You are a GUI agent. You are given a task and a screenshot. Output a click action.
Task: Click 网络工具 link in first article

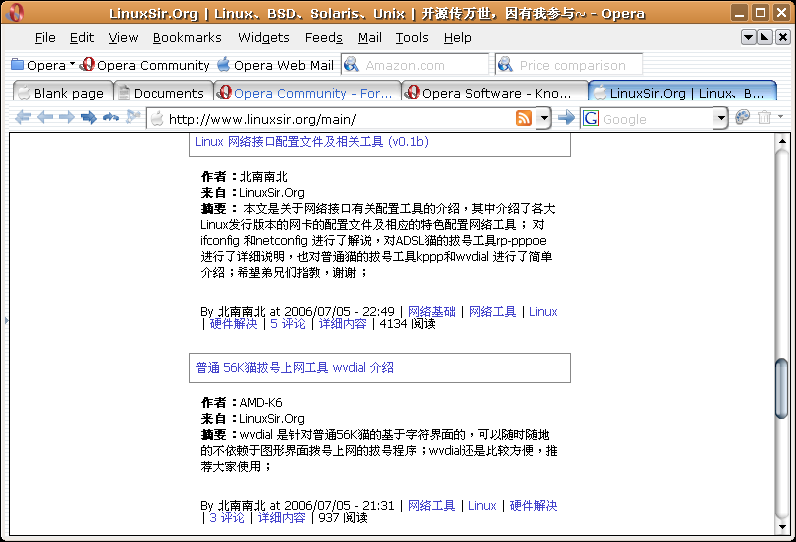click(x=492, y=312)
